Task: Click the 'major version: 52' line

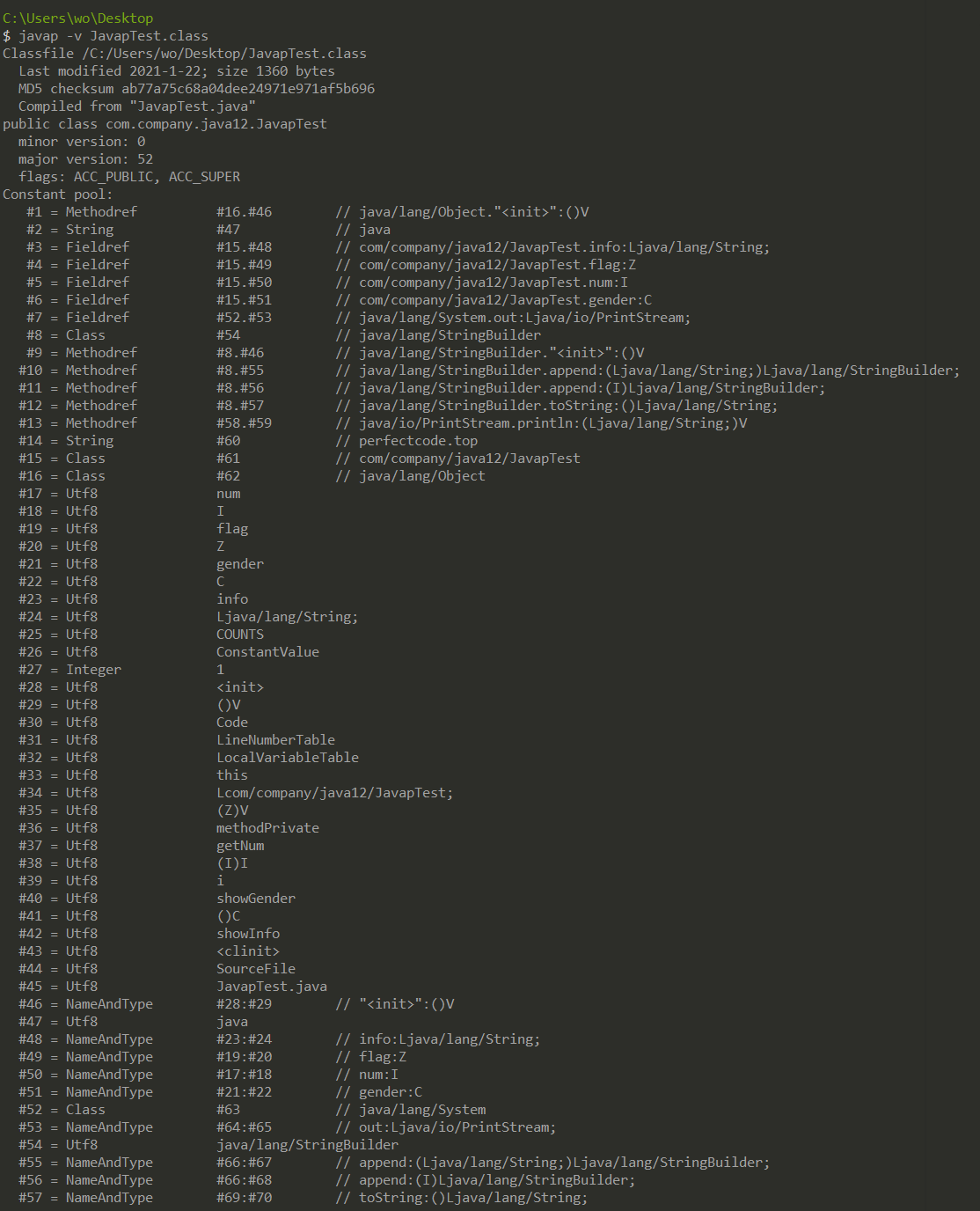Action: click(x=85, y=159)
